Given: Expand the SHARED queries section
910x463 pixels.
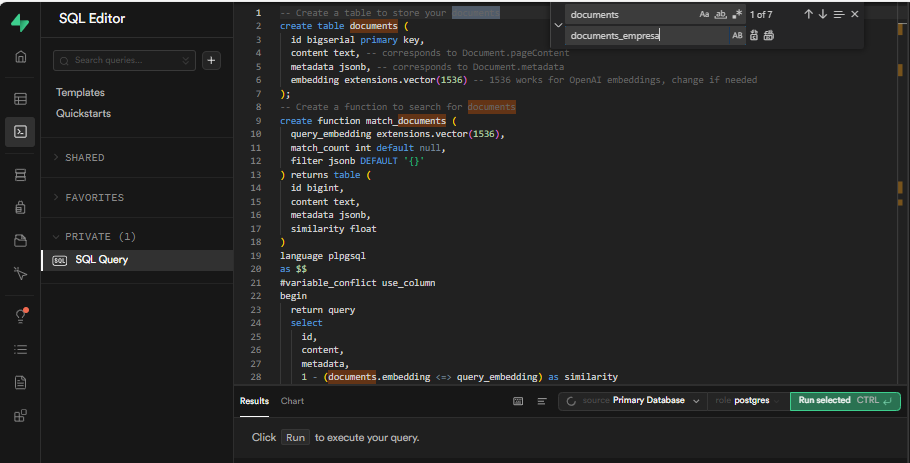Looking at the screenshot, I should coord(84,158).
